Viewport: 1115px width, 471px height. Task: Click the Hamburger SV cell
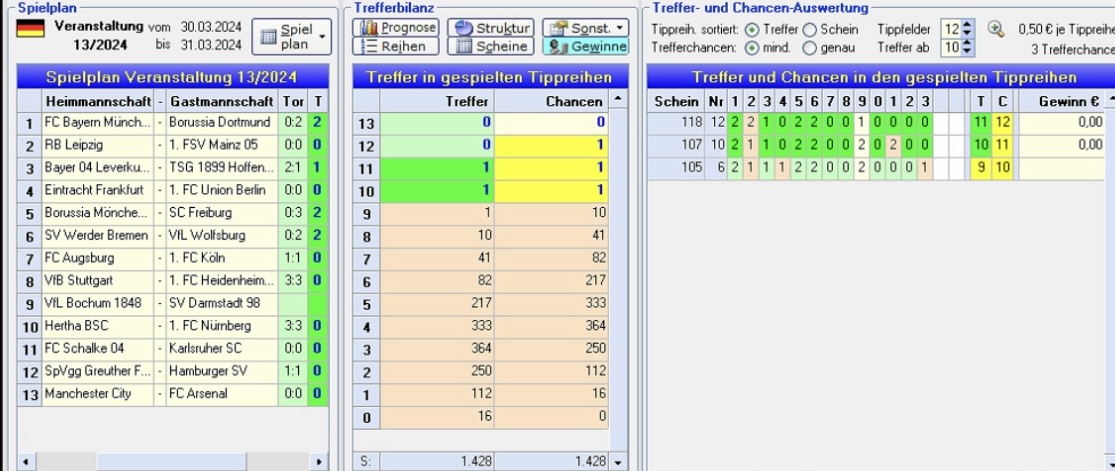click(x=222, y=371)
